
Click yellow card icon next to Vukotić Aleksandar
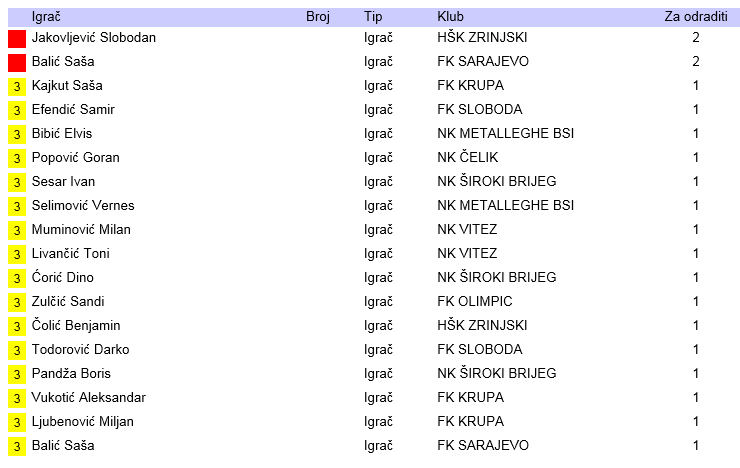16,398
